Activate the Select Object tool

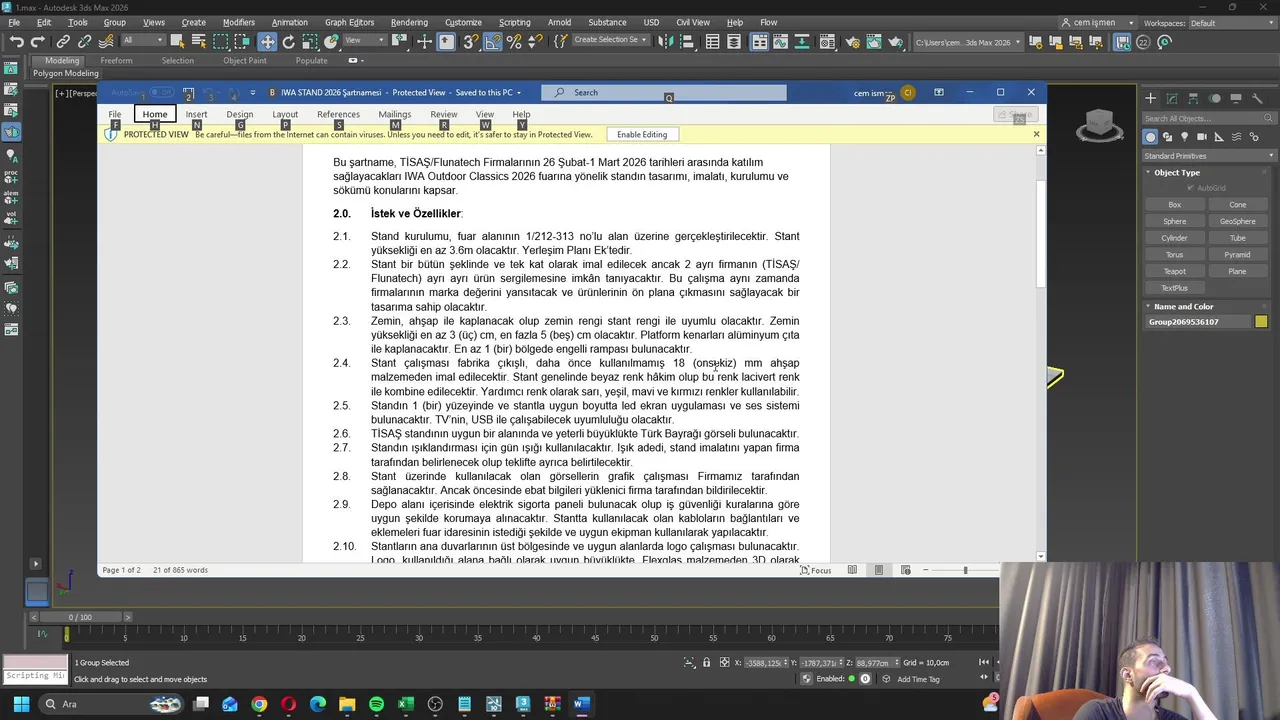pyautogui.click(x=178, y=42)
